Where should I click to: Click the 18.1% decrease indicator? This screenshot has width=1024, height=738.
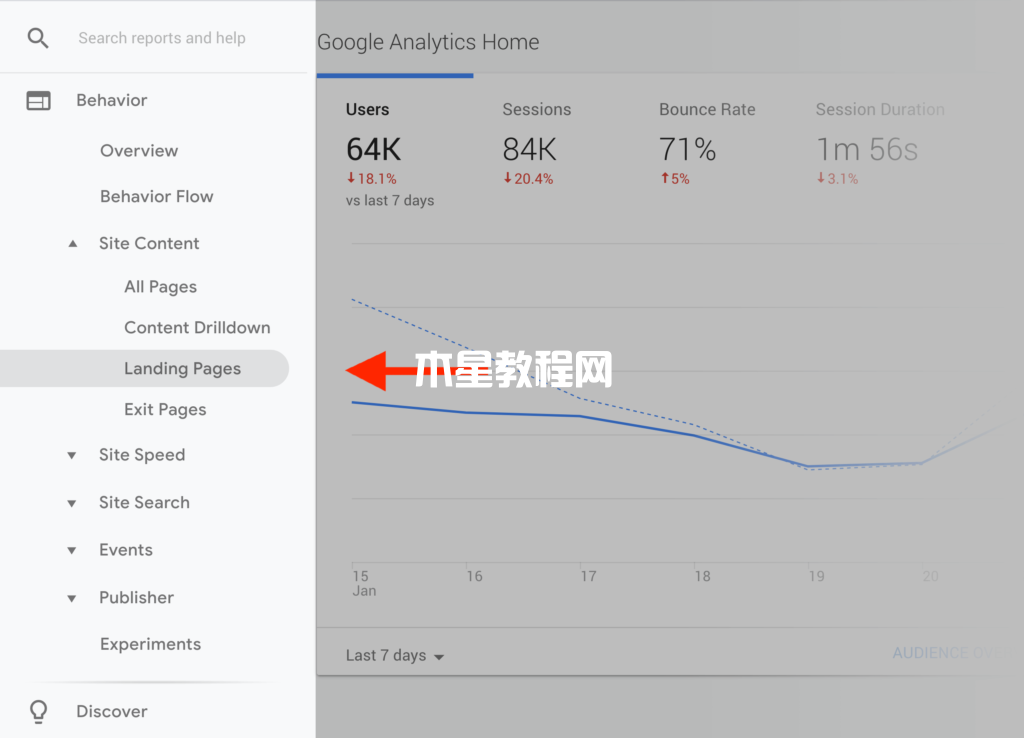click(372, 178)
